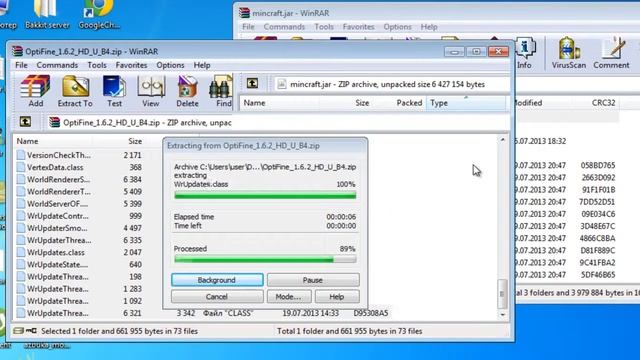Select the WrUpdateState... file

pos(57,264)
